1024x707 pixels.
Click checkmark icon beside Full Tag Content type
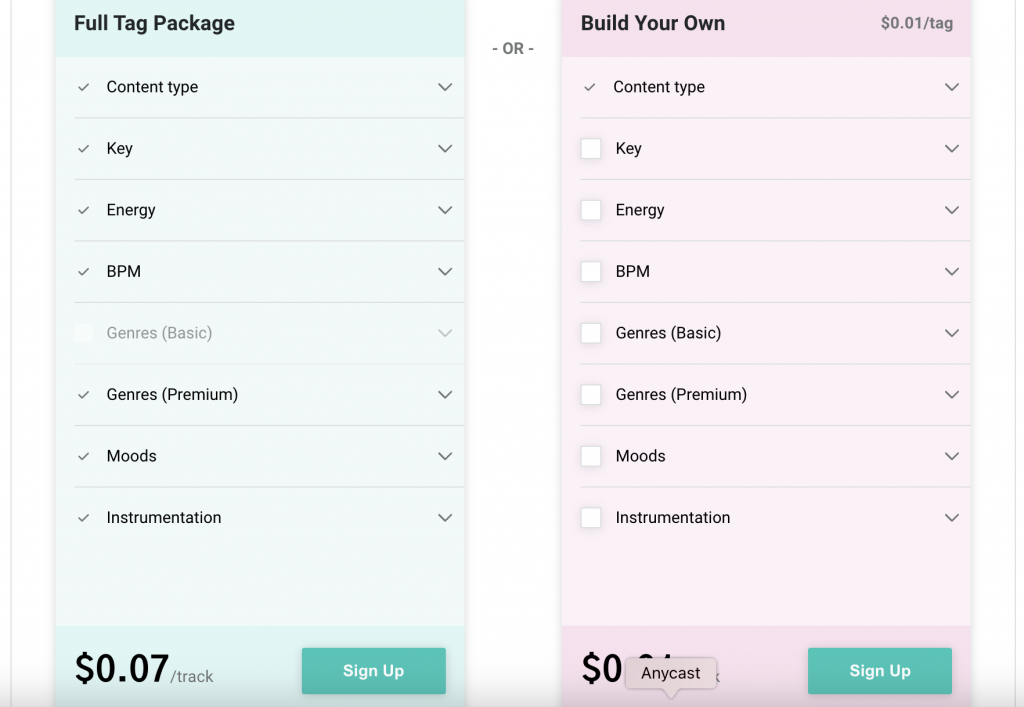[x=84, y=87]
